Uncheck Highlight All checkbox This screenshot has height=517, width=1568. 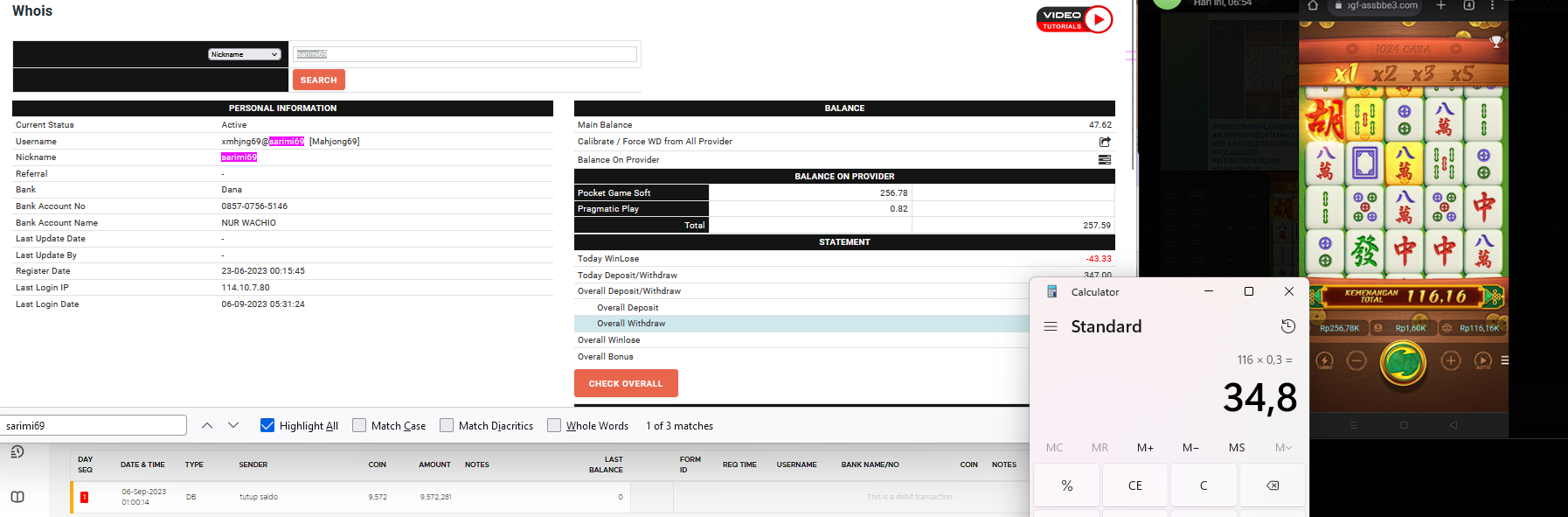267,425
